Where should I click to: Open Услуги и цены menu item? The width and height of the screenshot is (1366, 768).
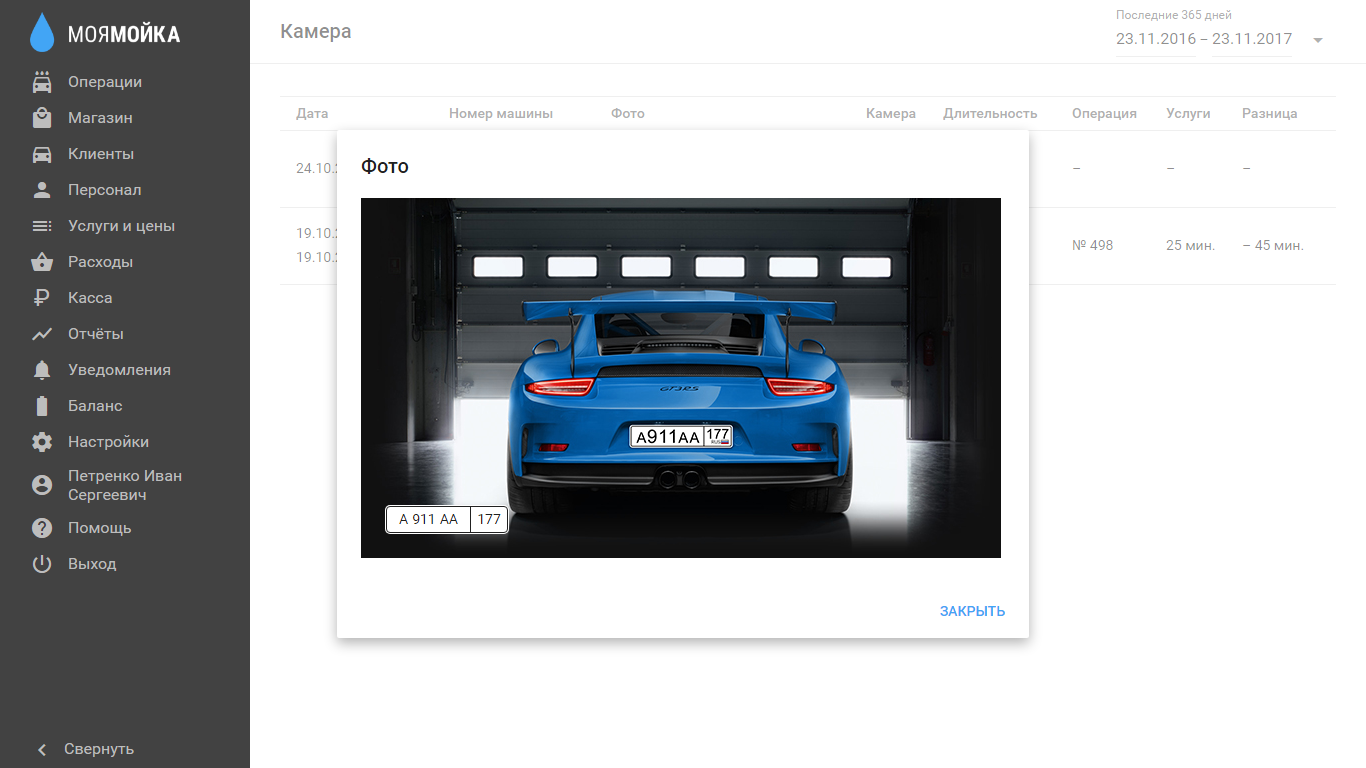121,226
